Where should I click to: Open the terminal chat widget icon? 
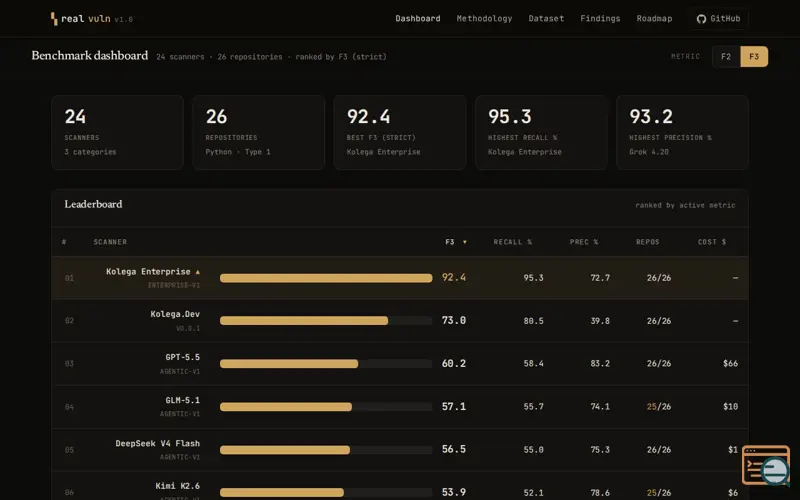(766, 465)
